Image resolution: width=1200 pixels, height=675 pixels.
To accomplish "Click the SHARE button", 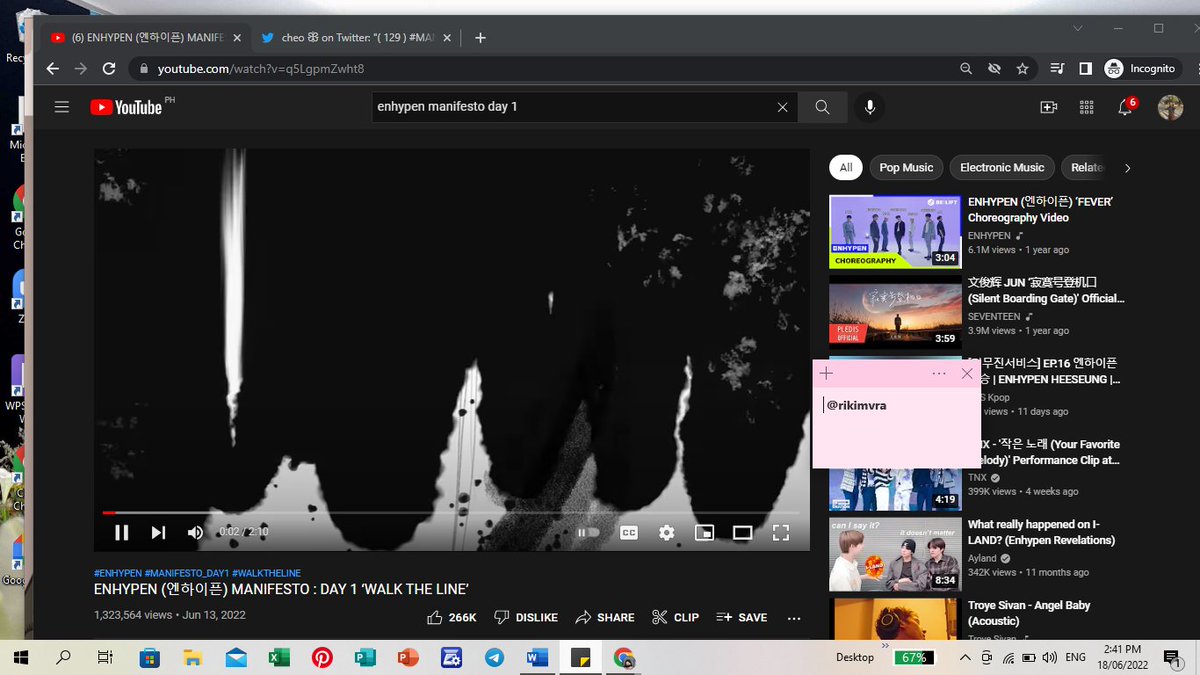I will click(605, 618).
